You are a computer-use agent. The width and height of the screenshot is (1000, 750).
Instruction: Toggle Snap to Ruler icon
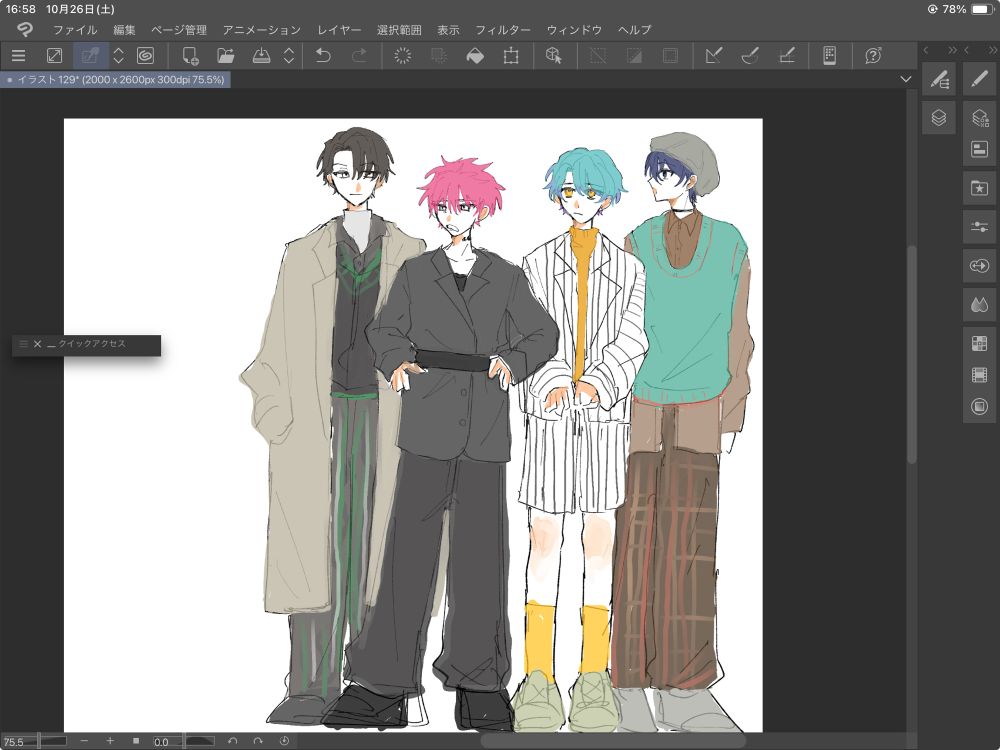(714, 56)
